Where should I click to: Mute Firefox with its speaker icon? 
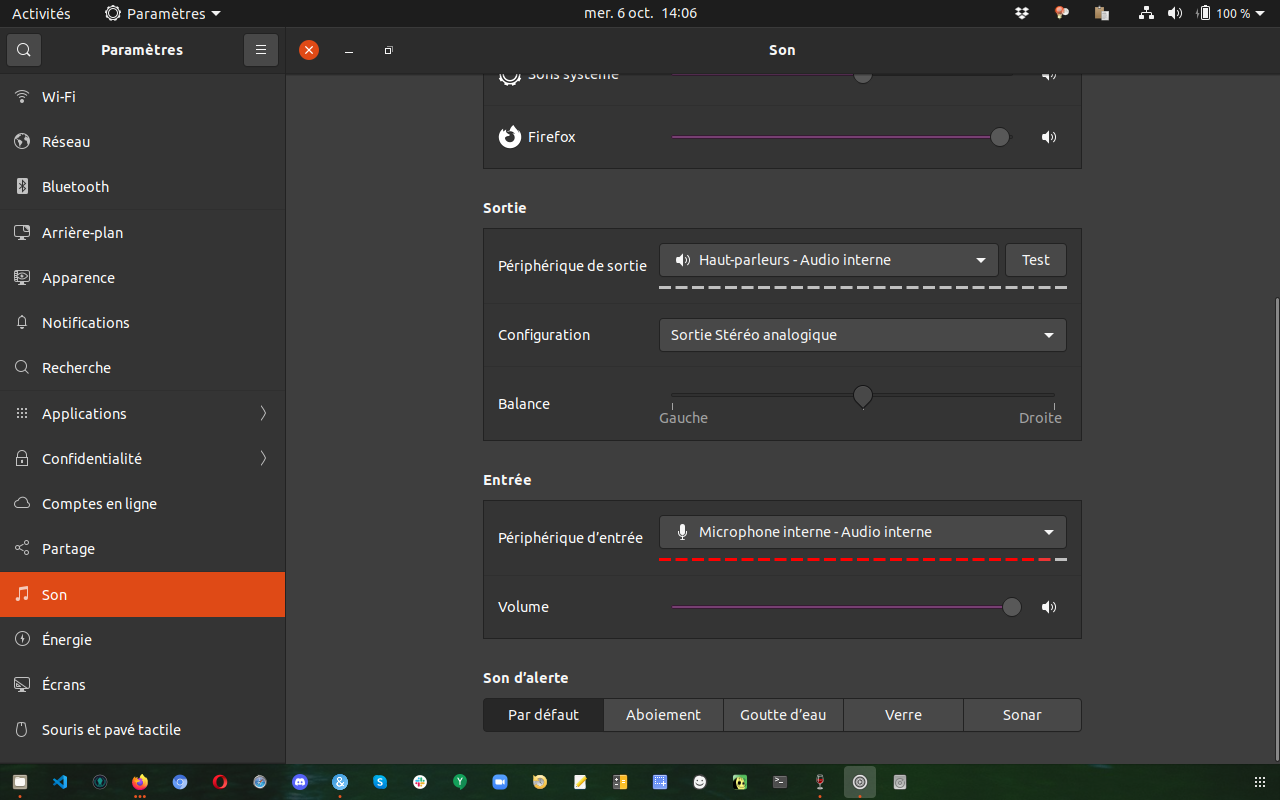1049,137
